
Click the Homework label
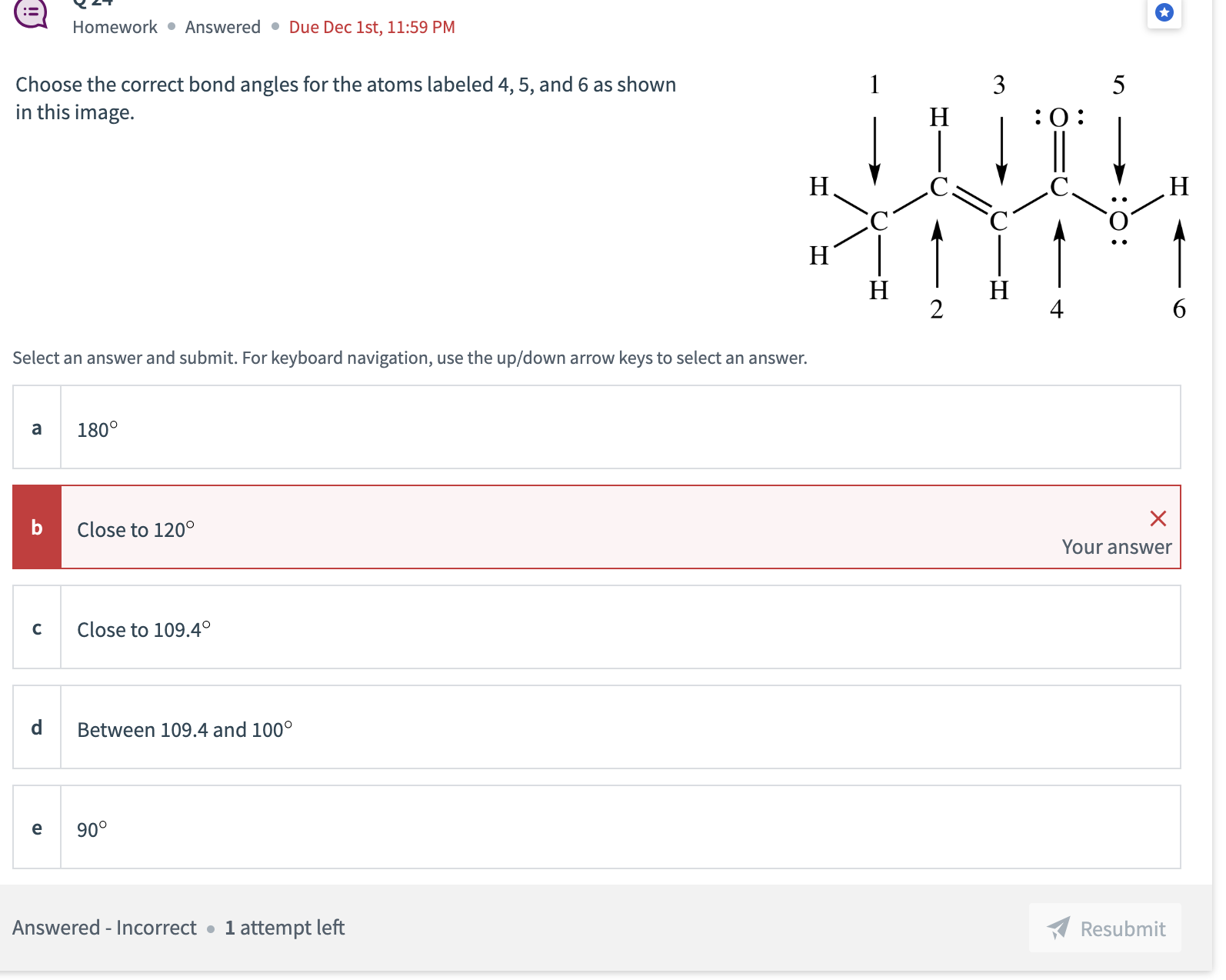tap(115, 28)
